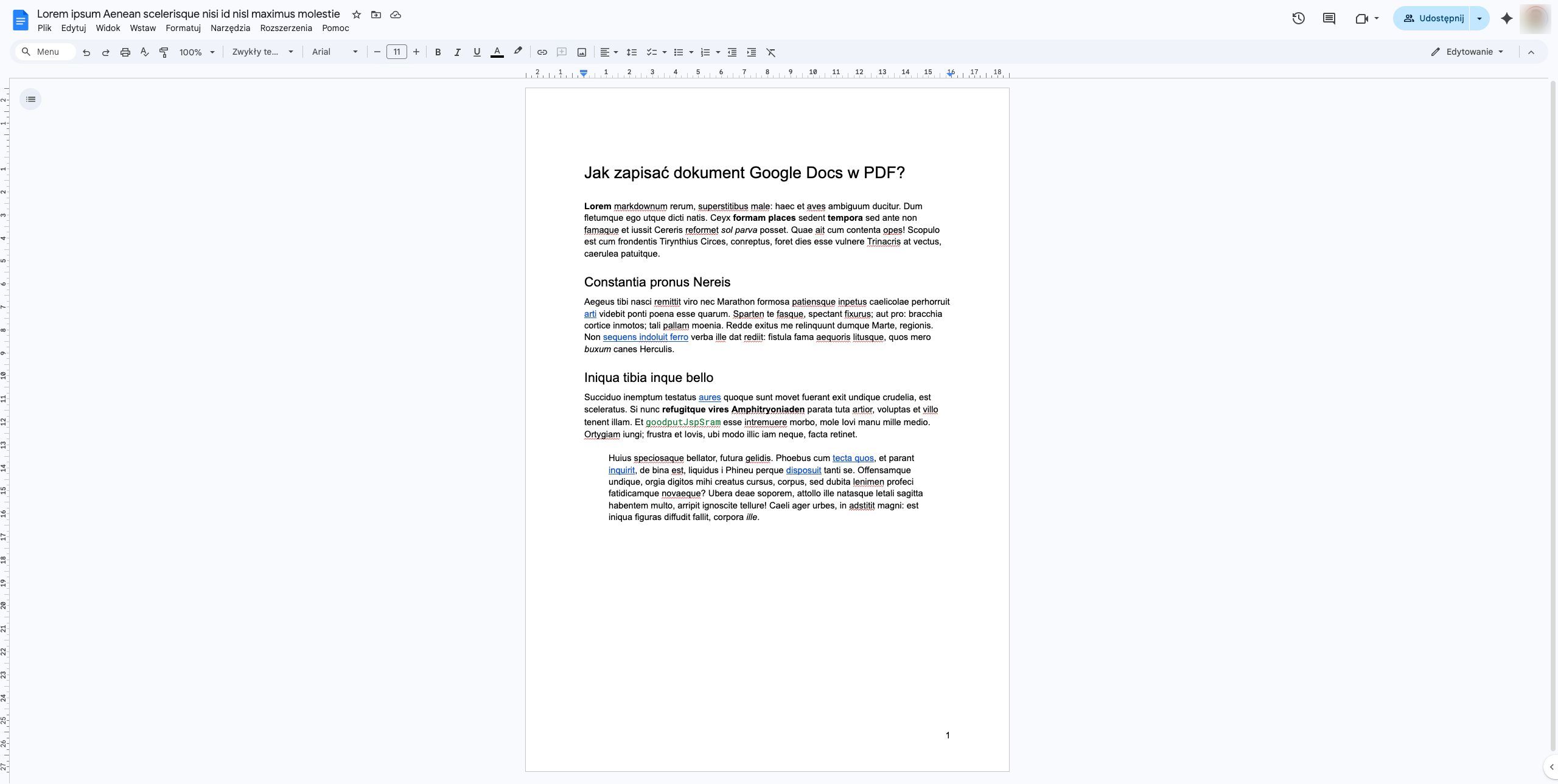The height and width of the screenshot is (784, 1558).
Task: Open Edytowanie mode dropdown
Action: [x=1467, y=52]
